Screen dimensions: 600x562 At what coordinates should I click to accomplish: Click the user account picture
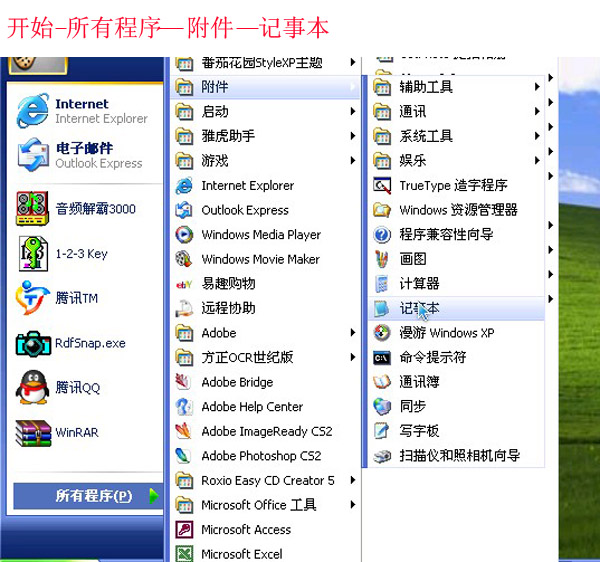[x=38, y=64]
